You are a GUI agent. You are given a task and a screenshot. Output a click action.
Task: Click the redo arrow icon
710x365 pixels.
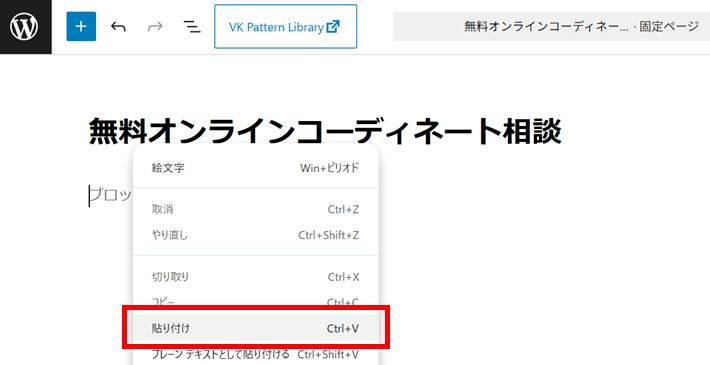[155, 27]
